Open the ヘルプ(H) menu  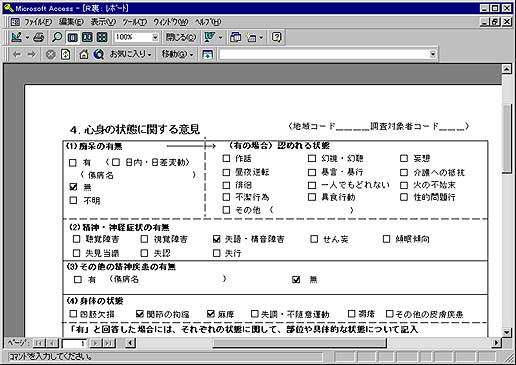(208, 22)
